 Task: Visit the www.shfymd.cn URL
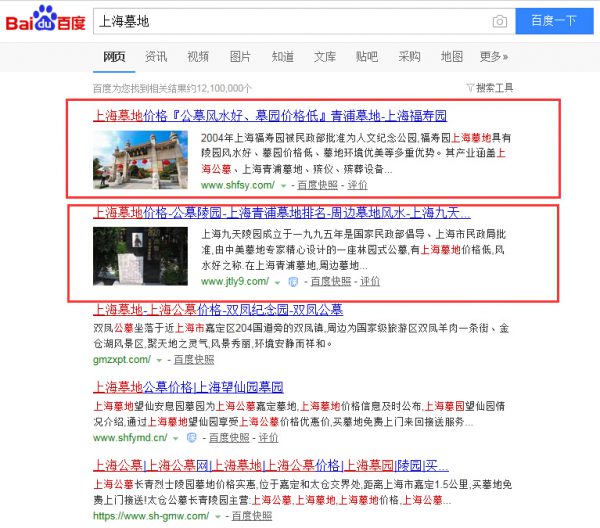(130, 438)
